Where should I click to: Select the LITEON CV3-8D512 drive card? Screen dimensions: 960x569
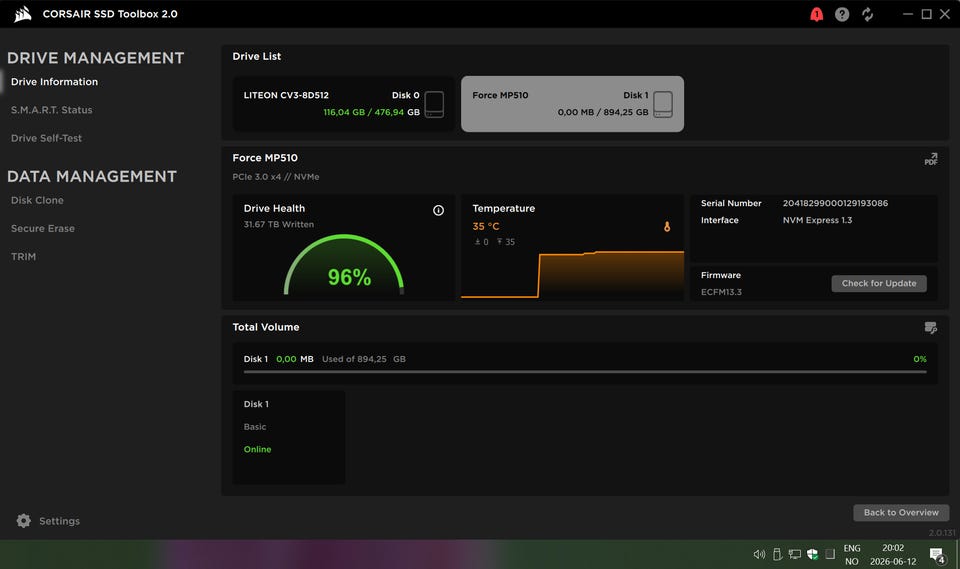tap(343, 104)
